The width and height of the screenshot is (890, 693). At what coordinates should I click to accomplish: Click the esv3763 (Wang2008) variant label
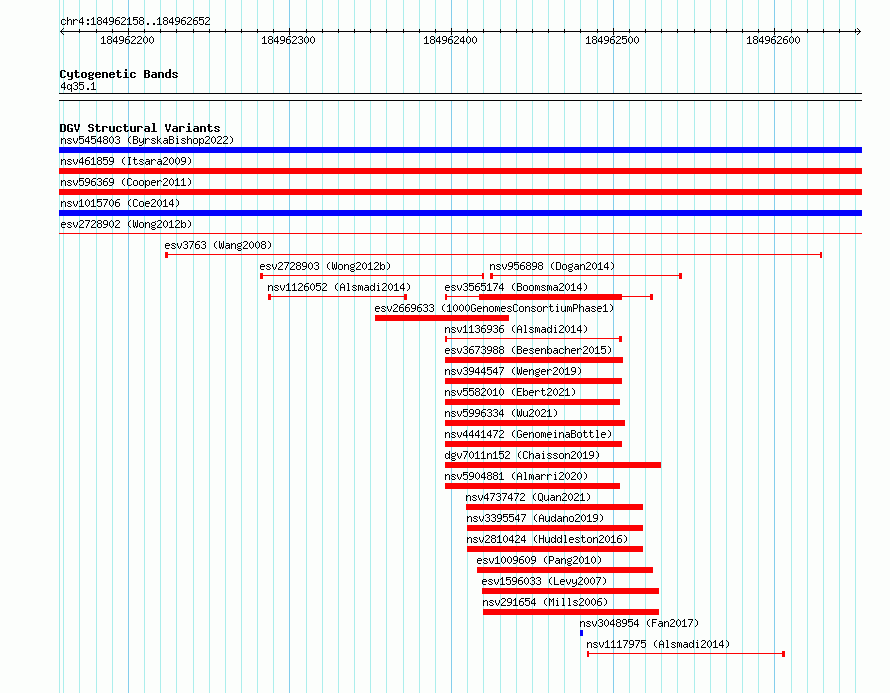point(218,245)
